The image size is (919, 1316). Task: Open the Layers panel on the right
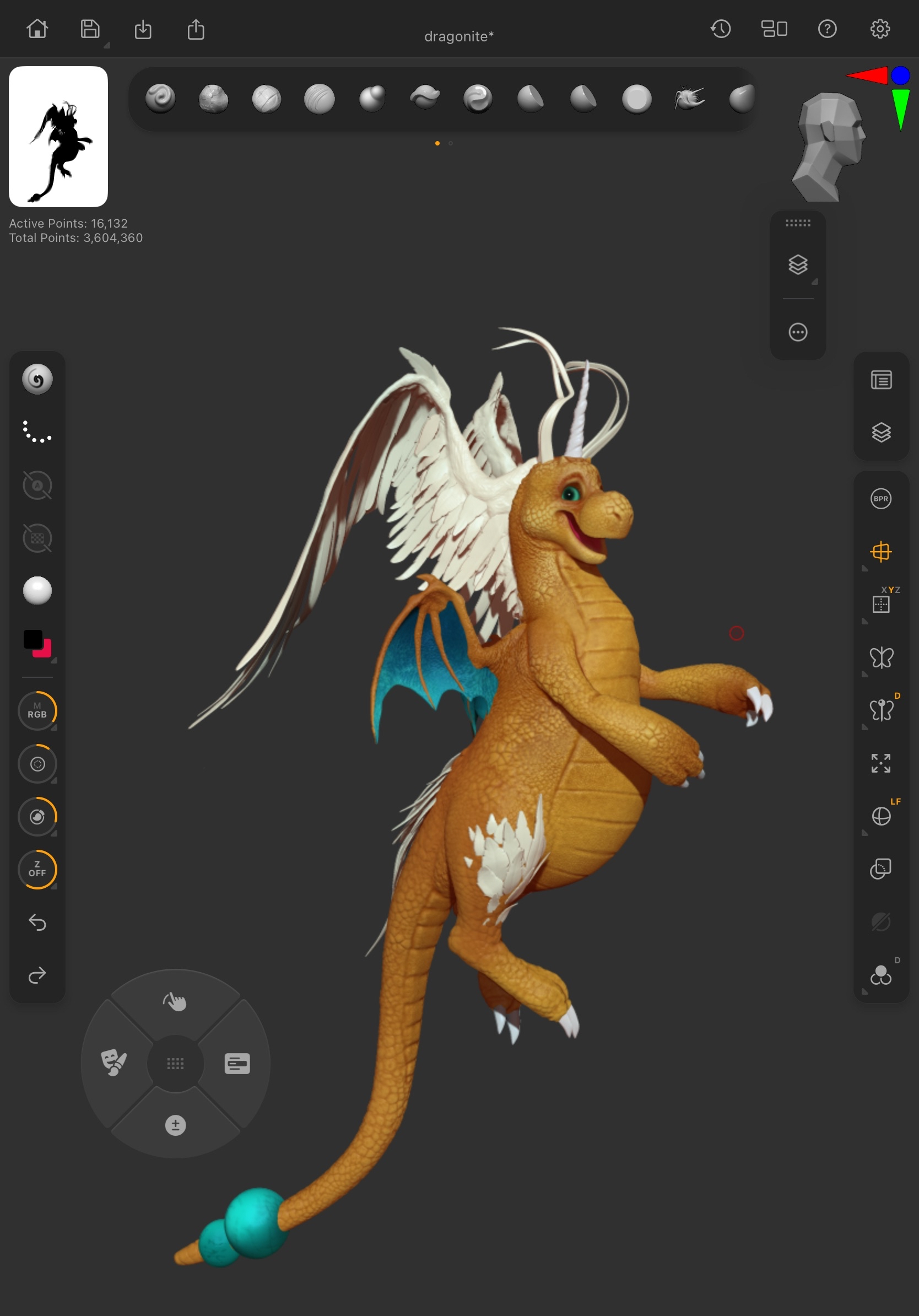pyautogui.click(x=880, y=433)
